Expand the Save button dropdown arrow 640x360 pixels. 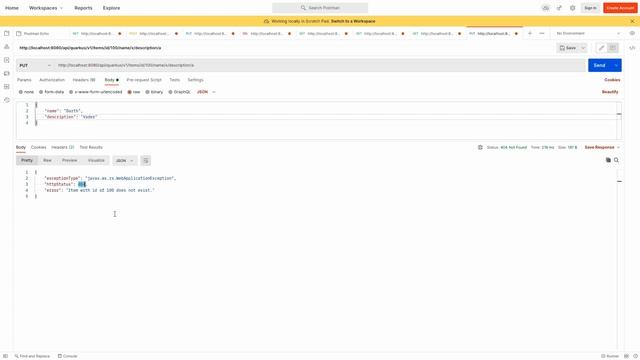tap(583, 48)
